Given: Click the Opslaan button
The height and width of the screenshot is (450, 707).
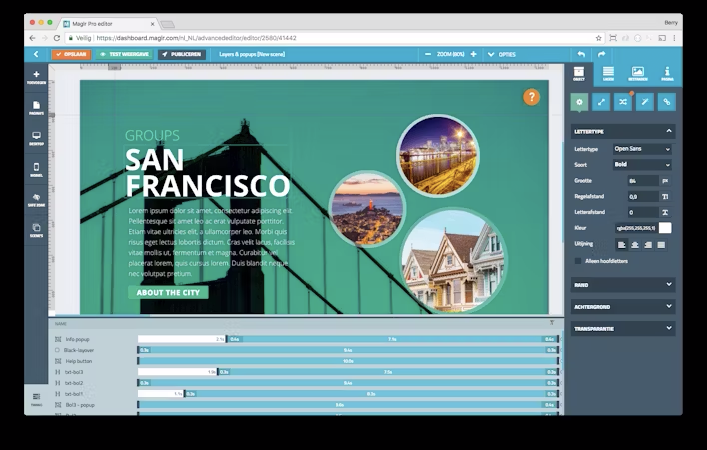Looking at the screenshot, I should [71, 54].
